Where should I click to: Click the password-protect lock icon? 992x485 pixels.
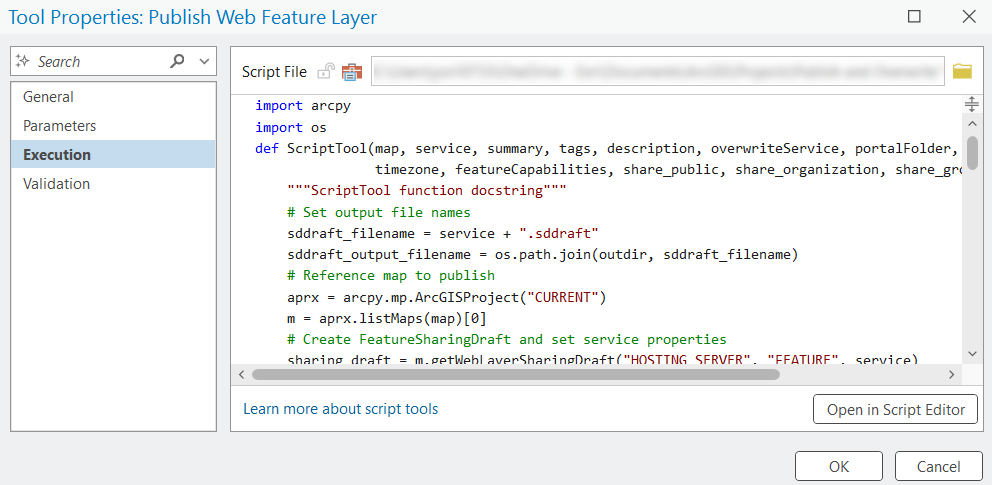coord(326,71)
